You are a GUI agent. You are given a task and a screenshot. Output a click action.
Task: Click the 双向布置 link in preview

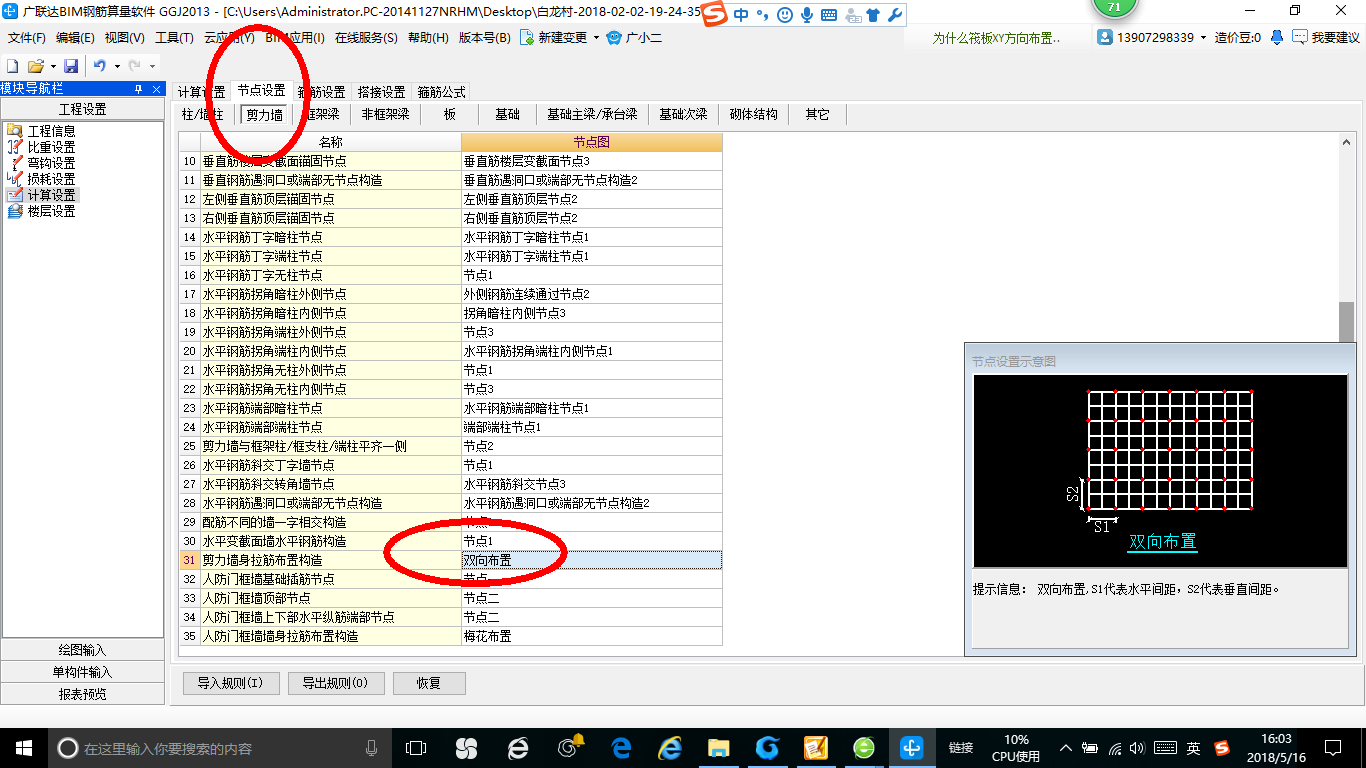1162,542
